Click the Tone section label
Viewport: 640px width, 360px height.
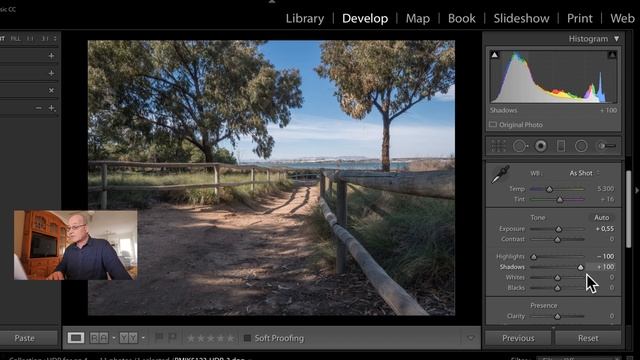[538, 218]
